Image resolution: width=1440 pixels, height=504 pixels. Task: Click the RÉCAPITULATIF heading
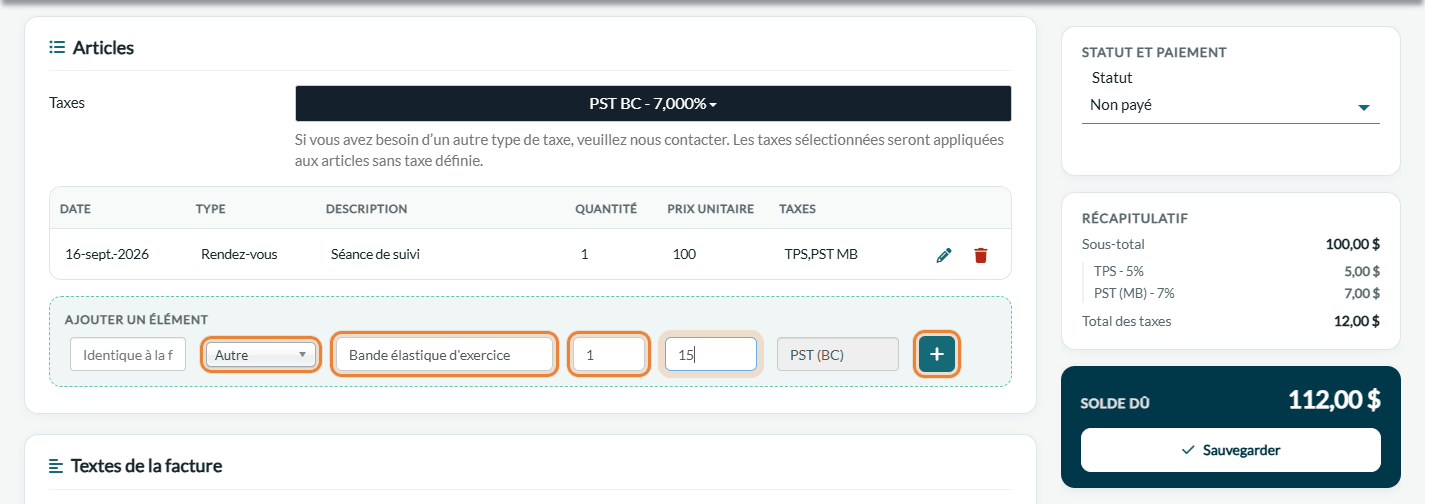[1135, 218]
